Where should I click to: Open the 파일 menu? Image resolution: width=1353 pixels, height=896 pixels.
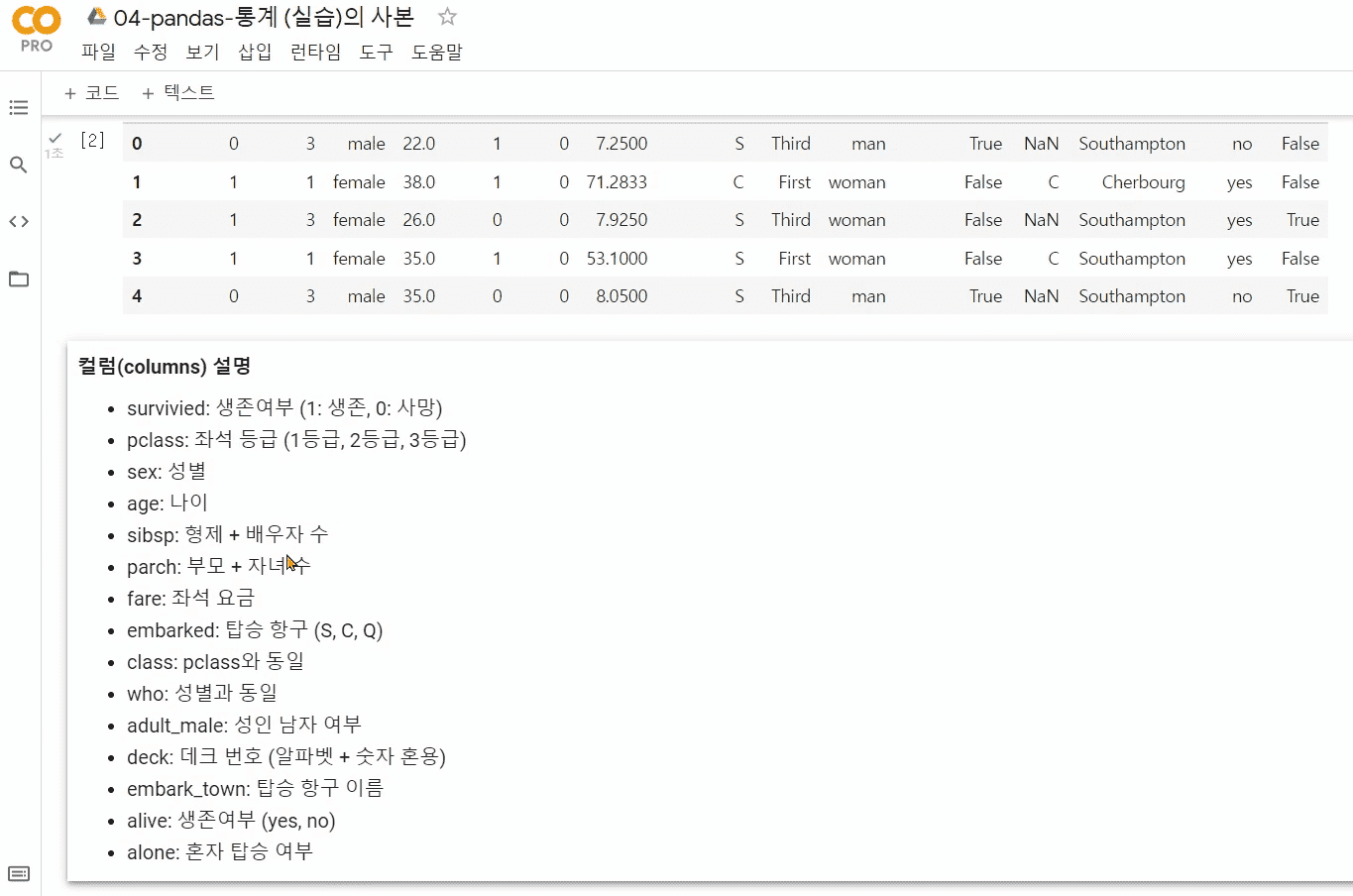point(98,52)
